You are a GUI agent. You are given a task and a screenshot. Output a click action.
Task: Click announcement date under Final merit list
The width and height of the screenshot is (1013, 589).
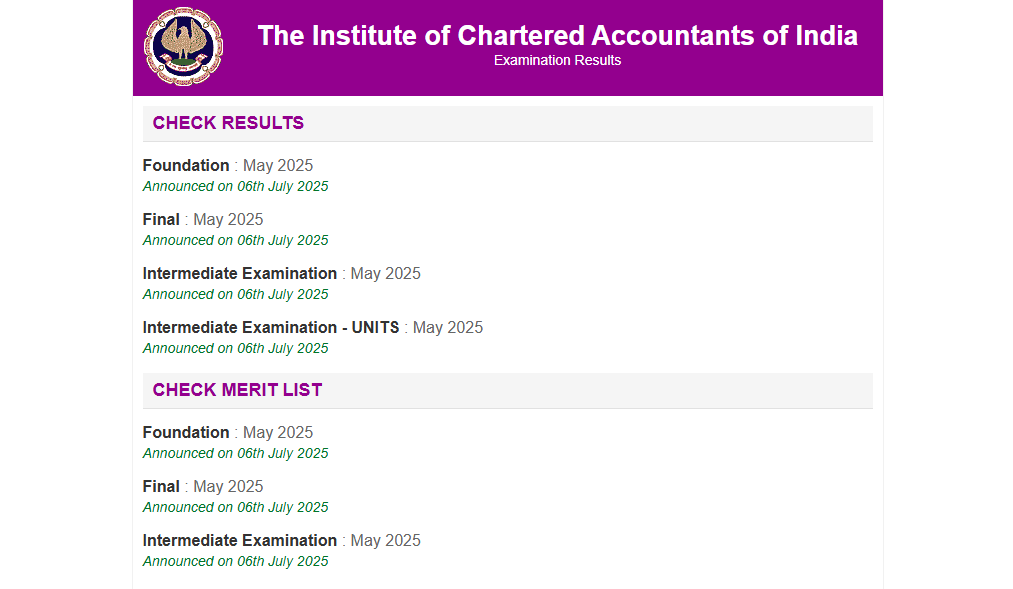236,507
